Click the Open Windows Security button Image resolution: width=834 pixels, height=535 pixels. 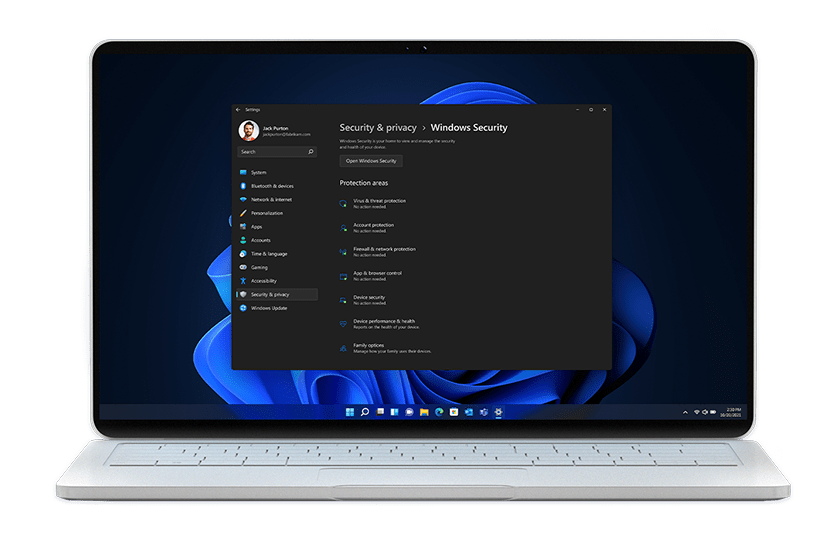(371, 161)
